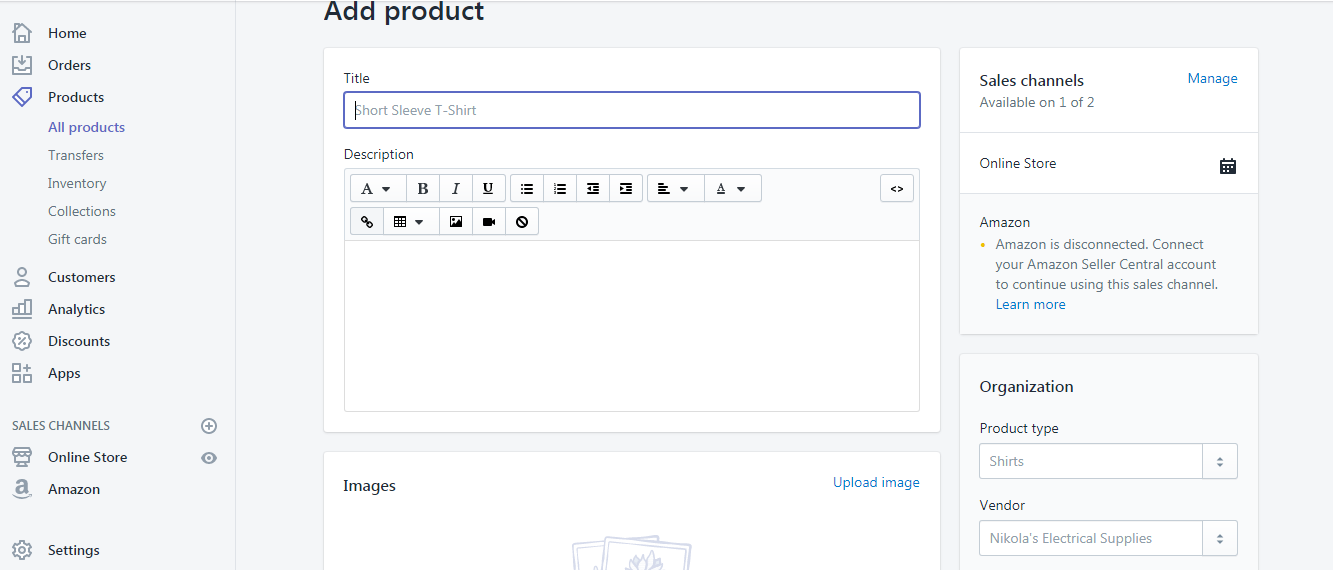Toggle italic formatting in description editor
1333x570 pixels.
(x=456, y=189)
